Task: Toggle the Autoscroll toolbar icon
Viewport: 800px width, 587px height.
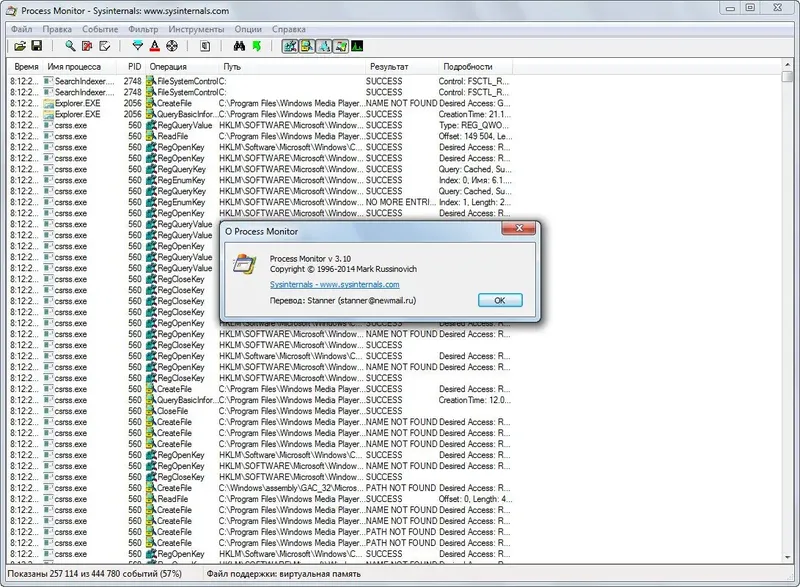Action: click(87, 46)
